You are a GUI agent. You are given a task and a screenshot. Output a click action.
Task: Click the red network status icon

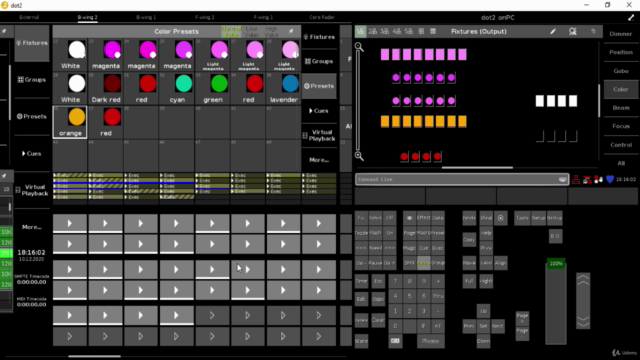[x=576, y=179]
